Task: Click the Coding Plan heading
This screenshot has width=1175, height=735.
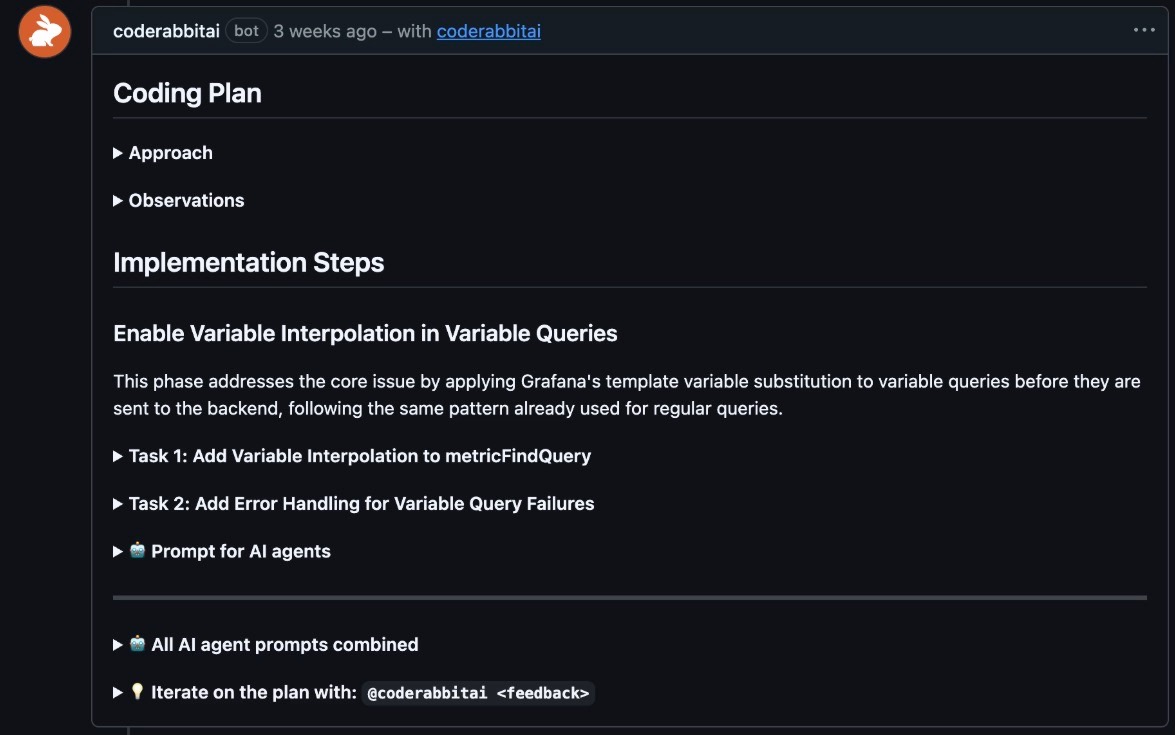Action: [x=187, y=93]
